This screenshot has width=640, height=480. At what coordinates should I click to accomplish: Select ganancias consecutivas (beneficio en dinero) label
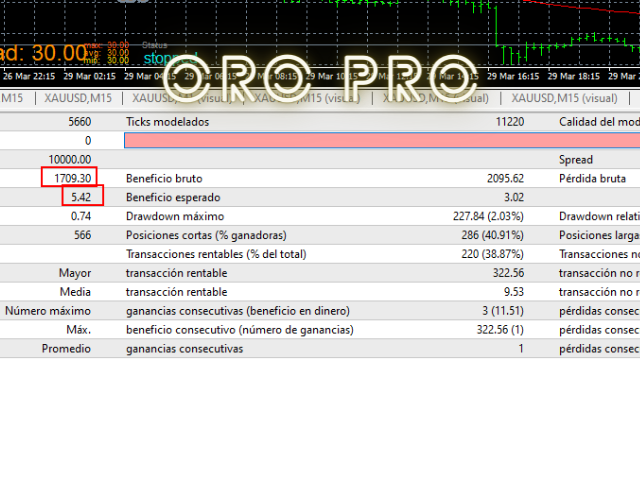coord(238,311)
